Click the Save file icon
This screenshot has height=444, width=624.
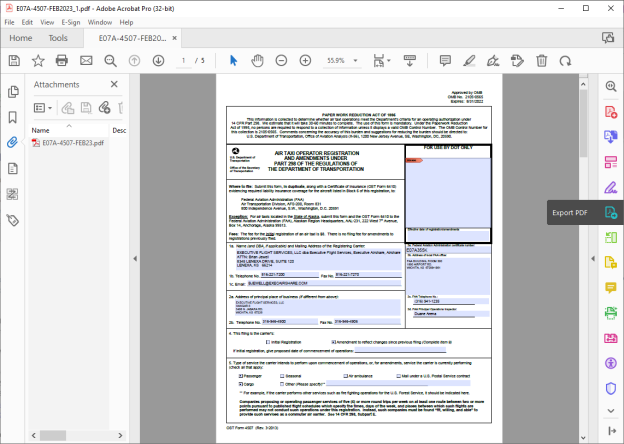coord(14,60)
